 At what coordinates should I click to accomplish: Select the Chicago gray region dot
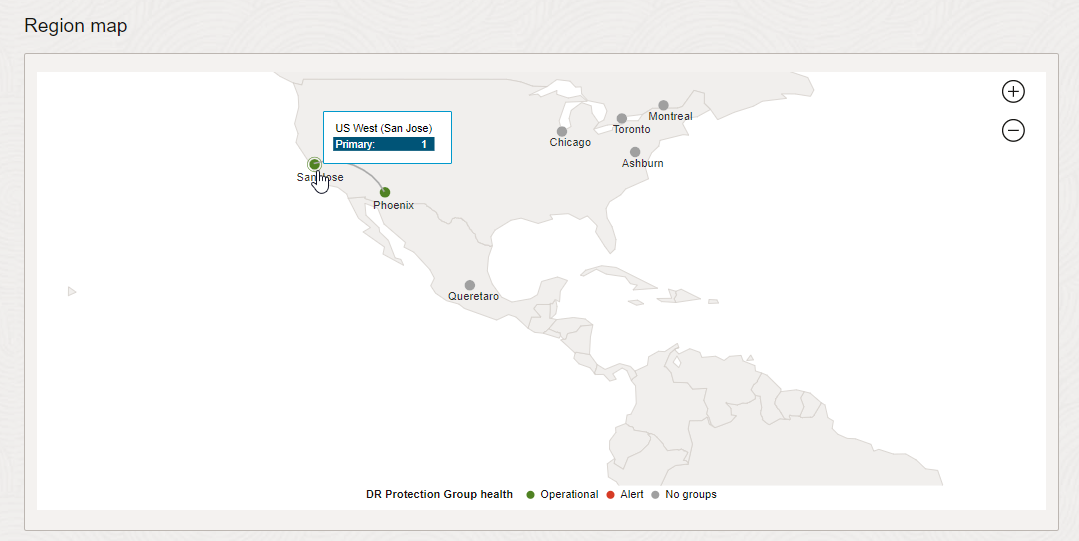click(562, 131)
